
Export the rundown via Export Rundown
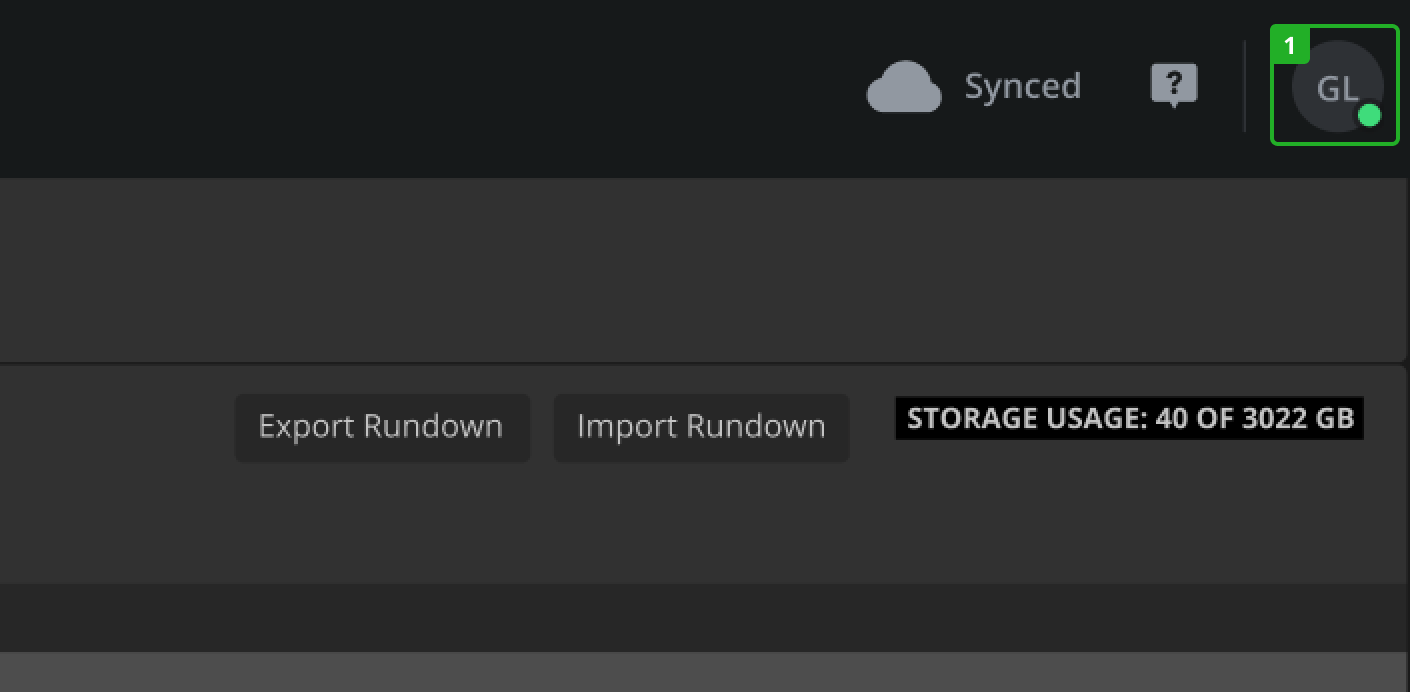click(x=381, y=427)
